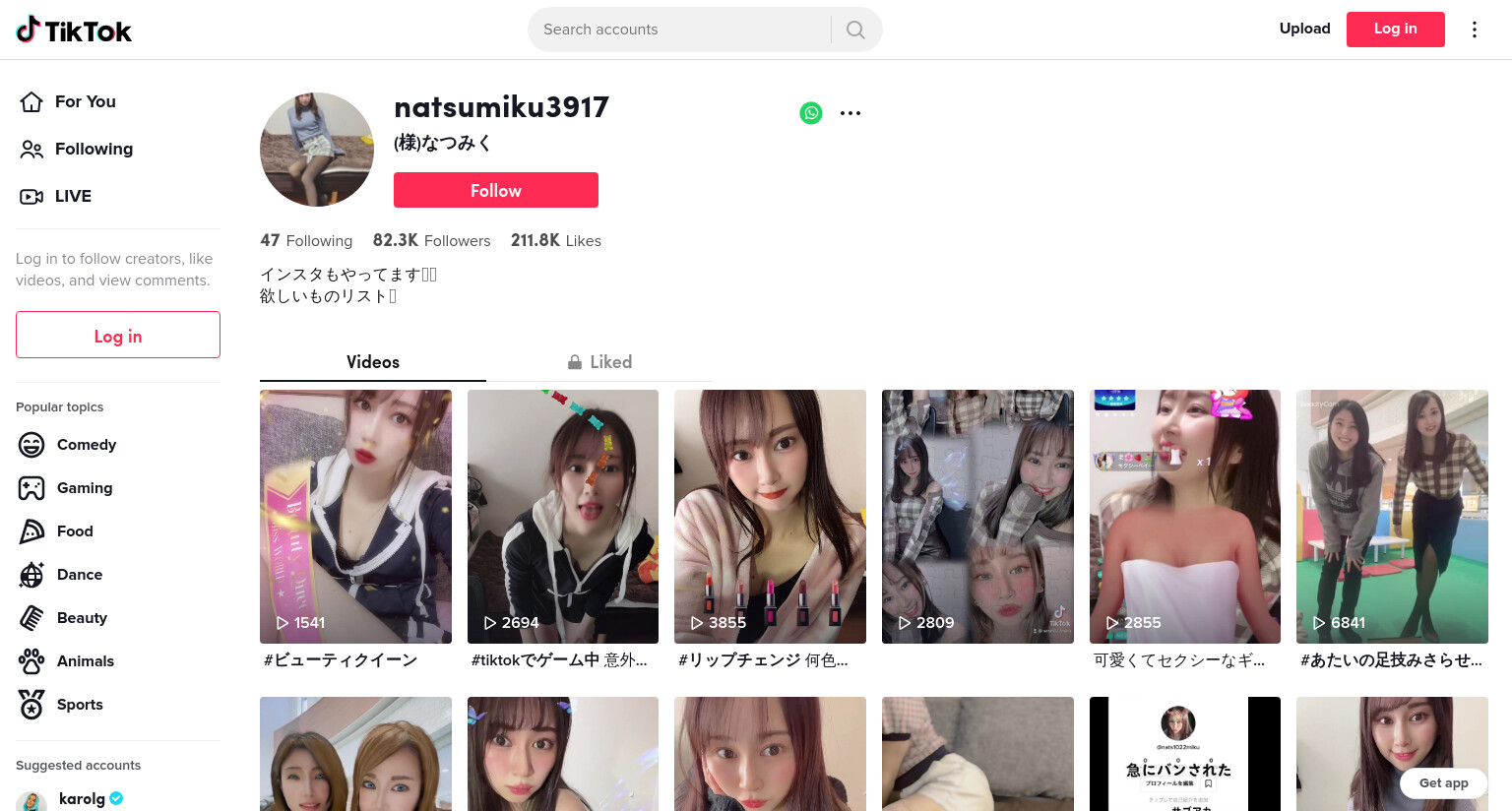
Task: Click Suggested accounts heading
Action: click(x=78, y=765)
